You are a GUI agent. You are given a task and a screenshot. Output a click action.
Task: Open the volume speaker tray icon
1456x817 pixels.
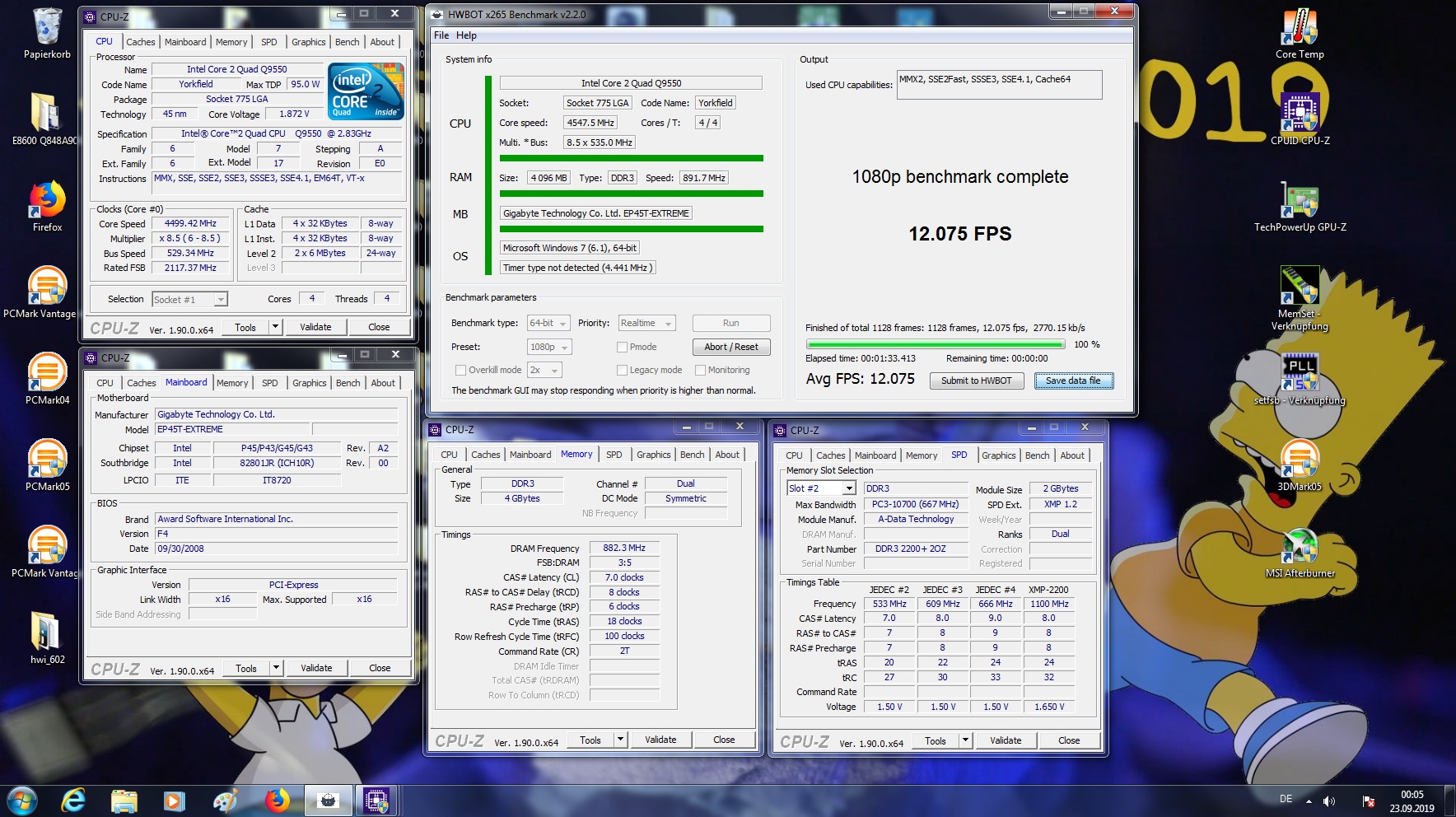(x=1328, y=801)
